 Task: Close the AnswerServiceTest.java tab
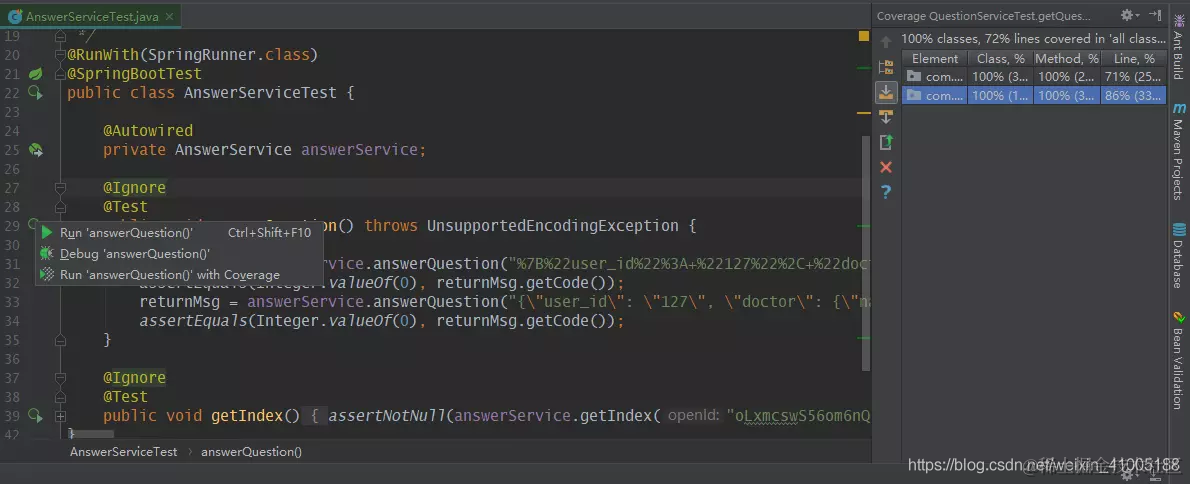click(x=168, y=16)
